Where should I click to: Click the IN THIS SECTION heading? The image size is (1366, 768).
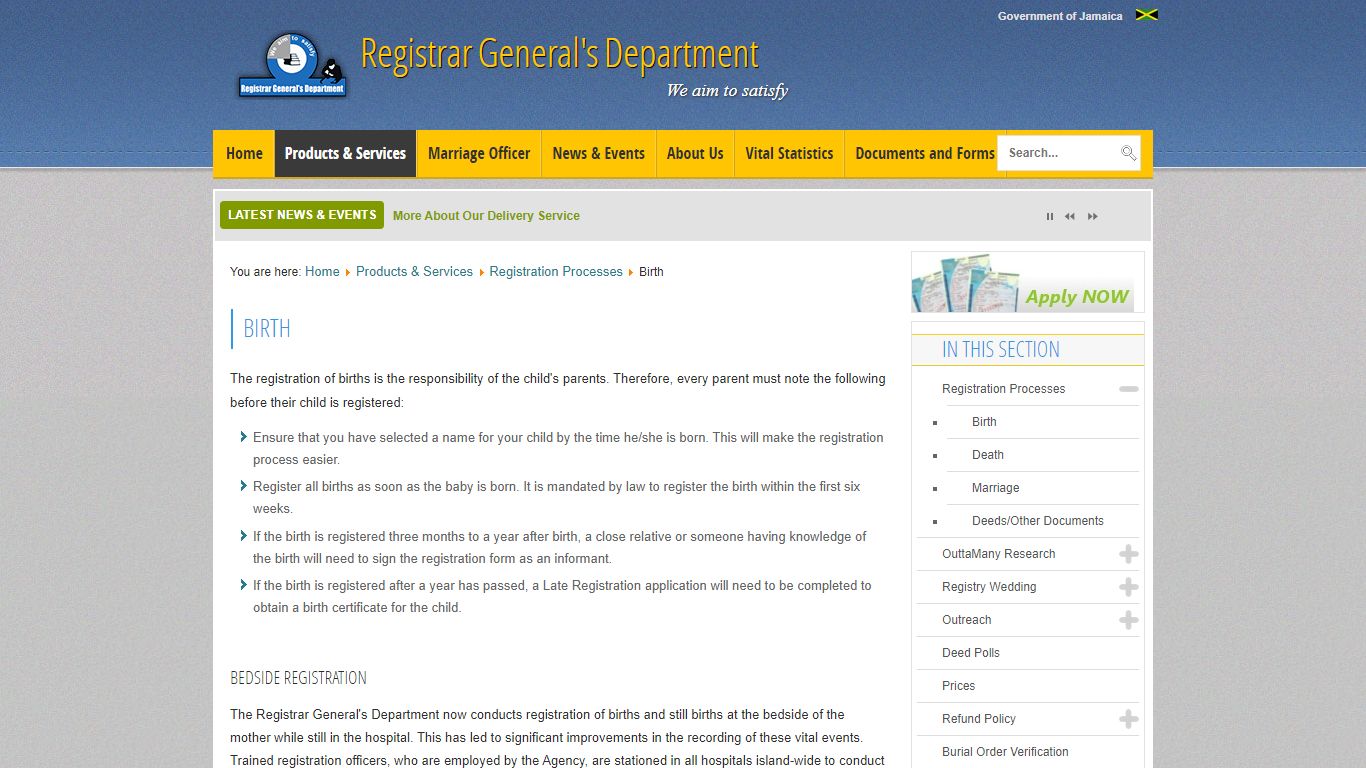click(x=1000, y=350)
